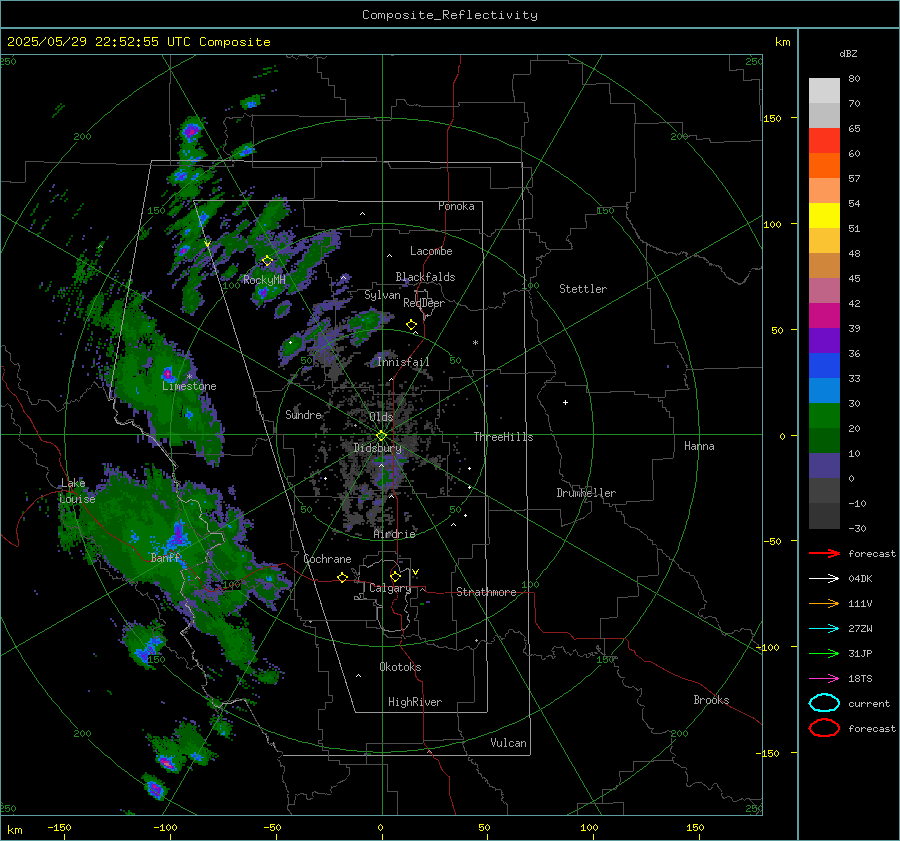Click the white 04DK arrow icon

[824, 578]
